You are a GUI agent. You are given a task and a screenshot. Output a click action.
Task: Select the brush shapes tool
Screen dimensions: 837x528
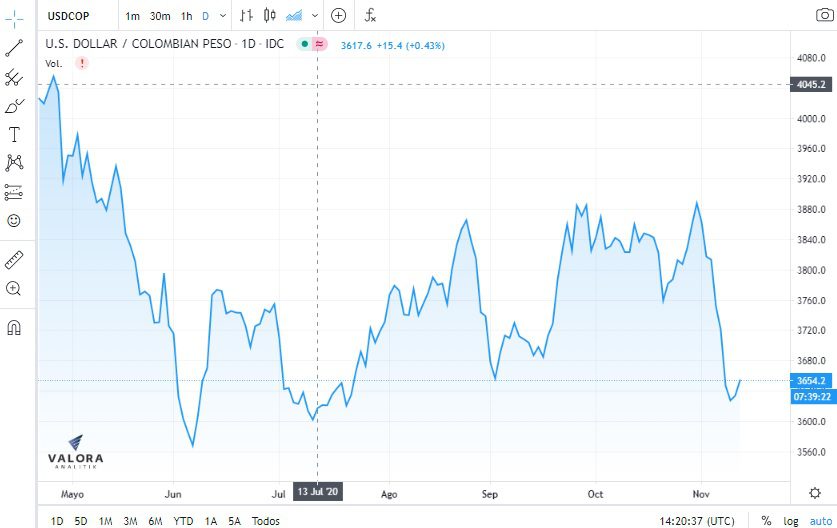(14, 106)
